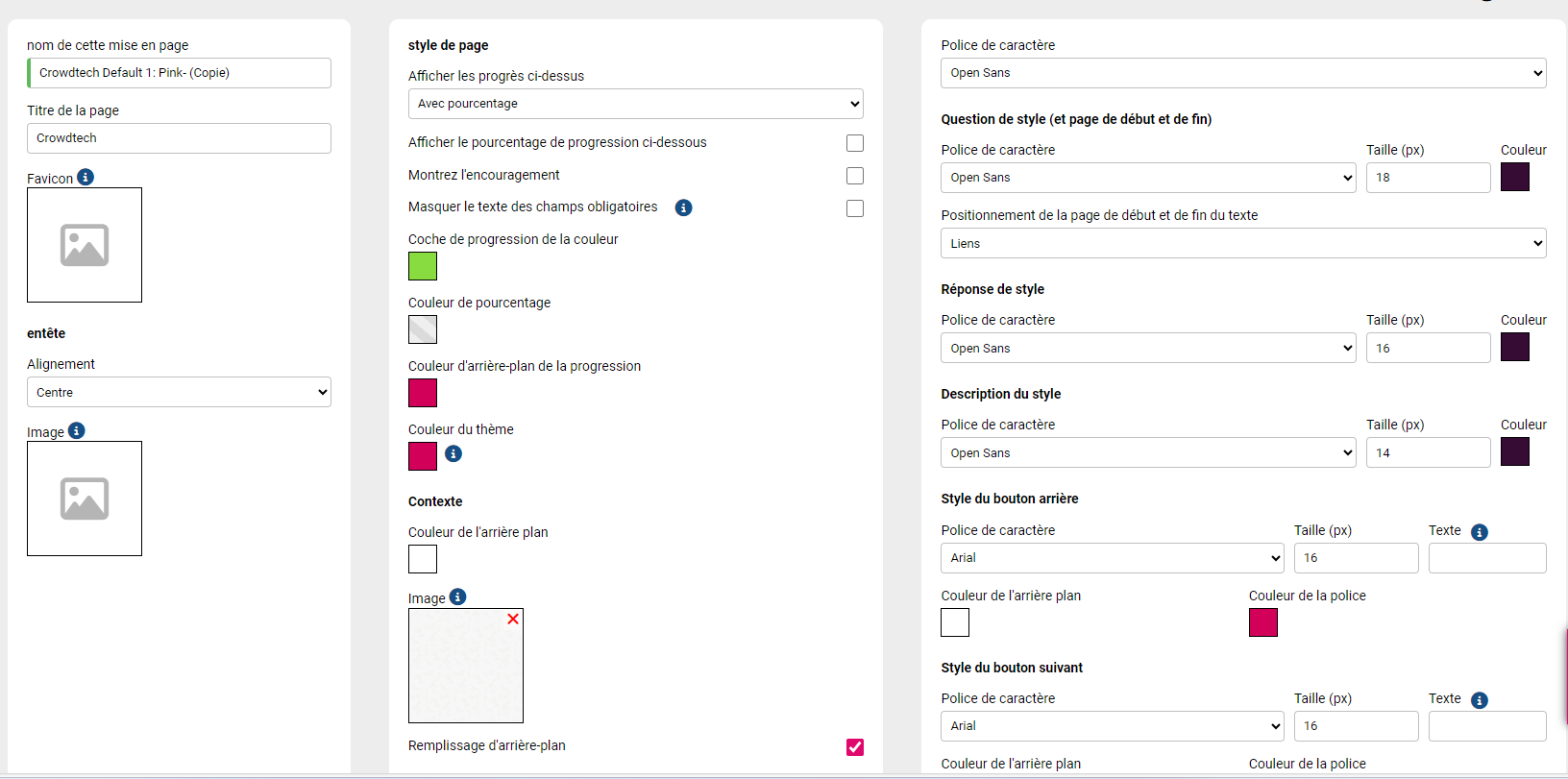The height and width of the screenshot is (779, 1568).
Task: Remove context background image with red X
Action: [513, 619]
